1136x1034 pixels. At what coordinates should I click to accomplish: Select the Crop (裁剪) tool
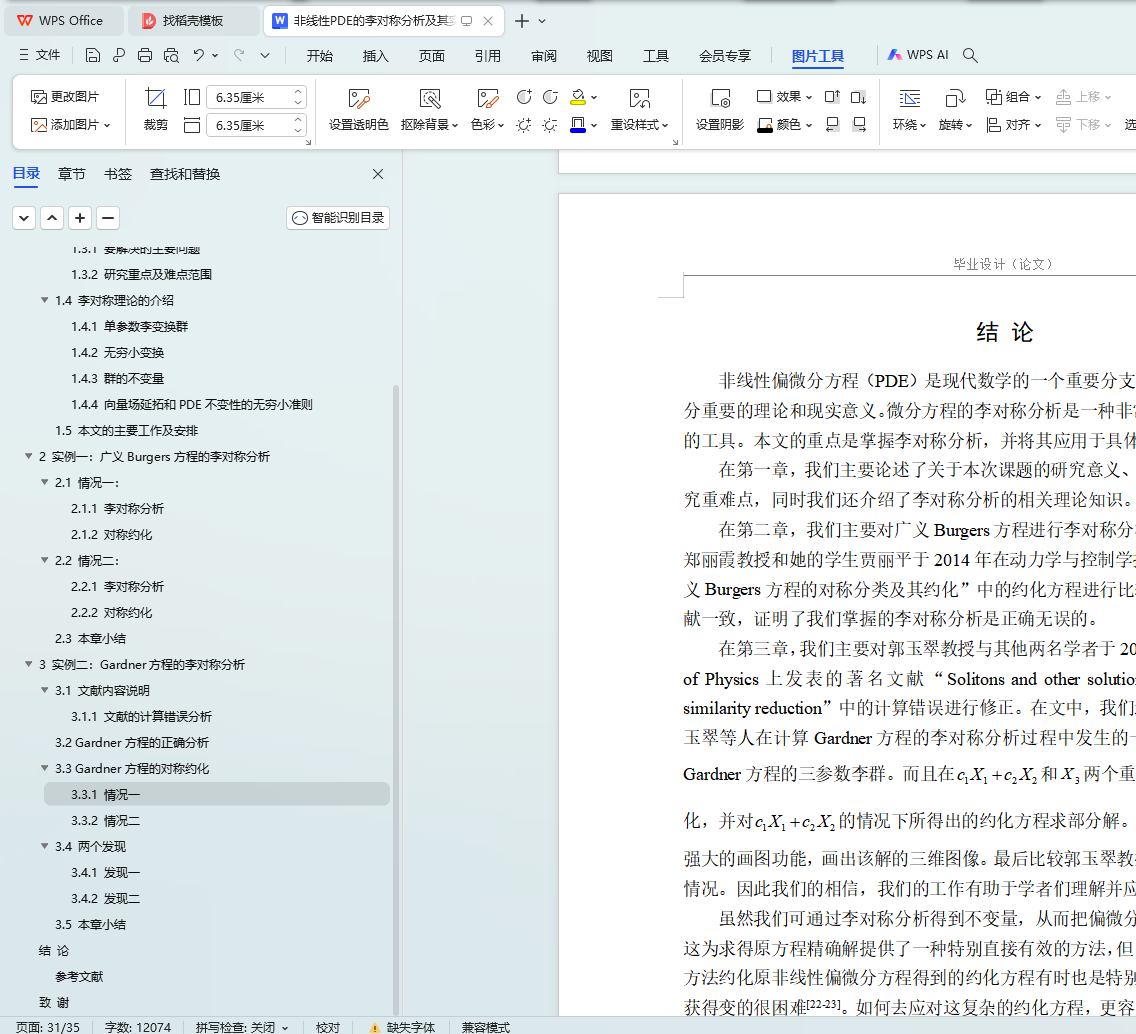155,109
